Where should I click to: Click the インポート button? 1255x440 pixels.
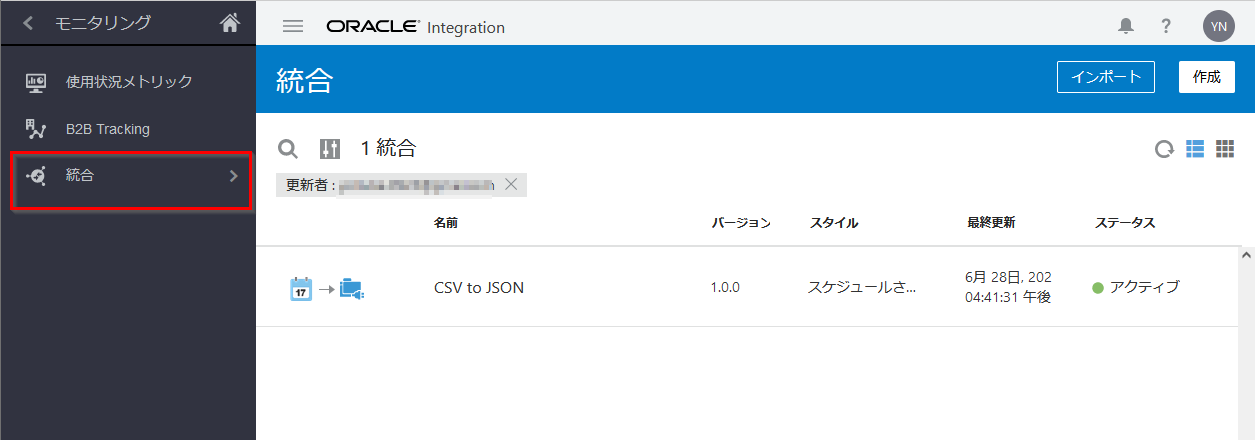point(1105,77)
